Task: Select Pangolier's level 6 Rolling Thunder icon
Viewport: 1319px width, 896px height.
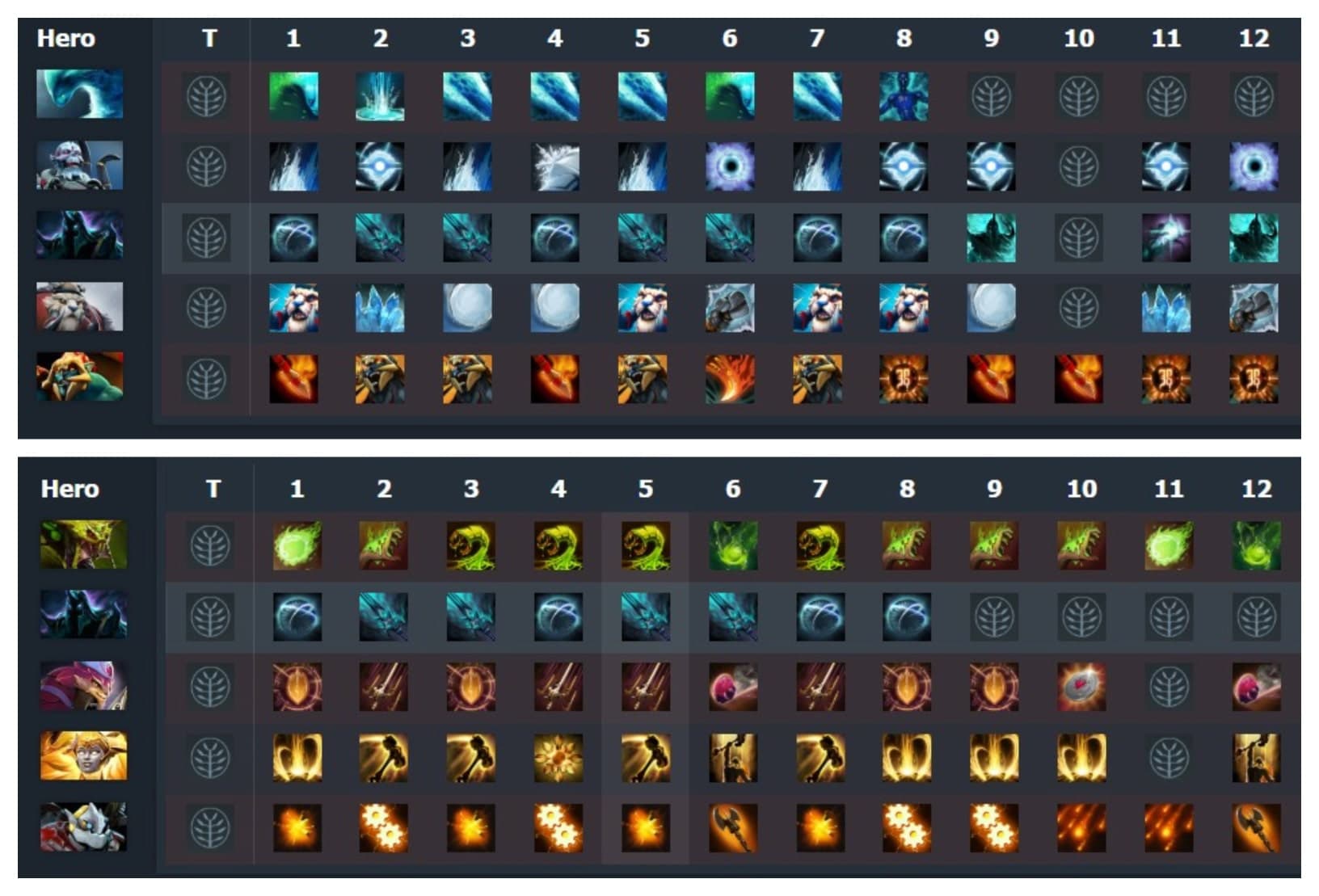Action: click(x=733, y=687)
